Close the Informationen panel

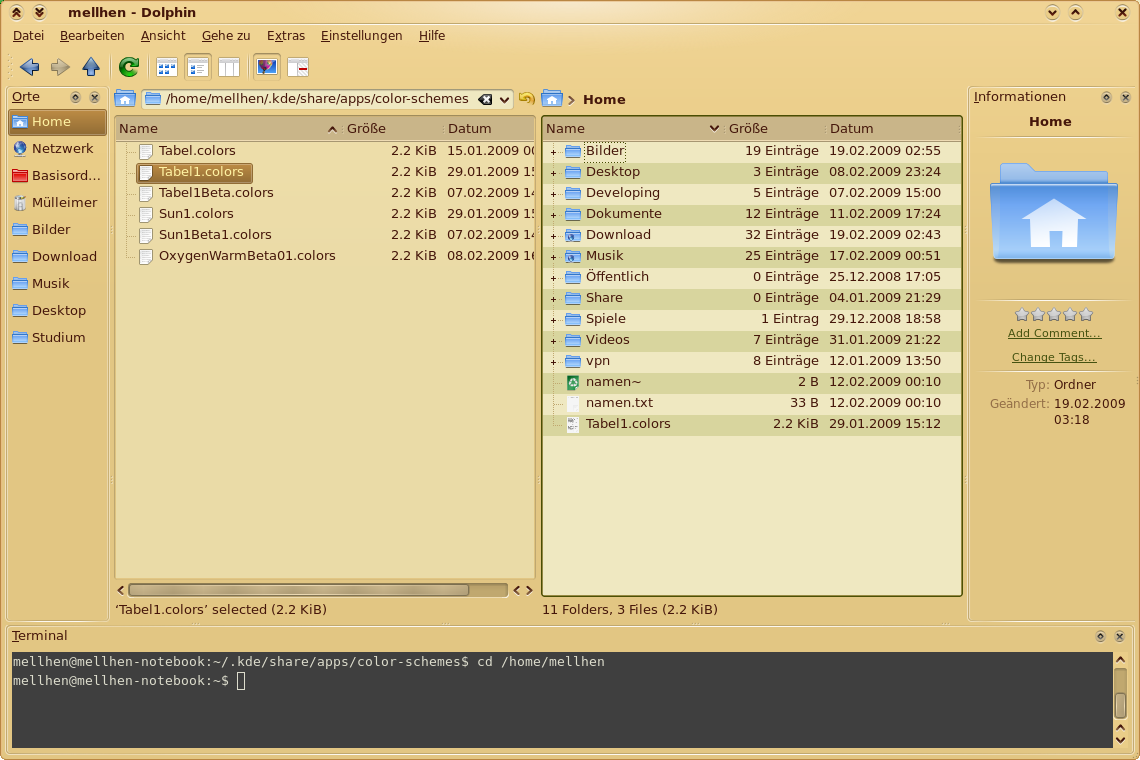click(1125, 97)
